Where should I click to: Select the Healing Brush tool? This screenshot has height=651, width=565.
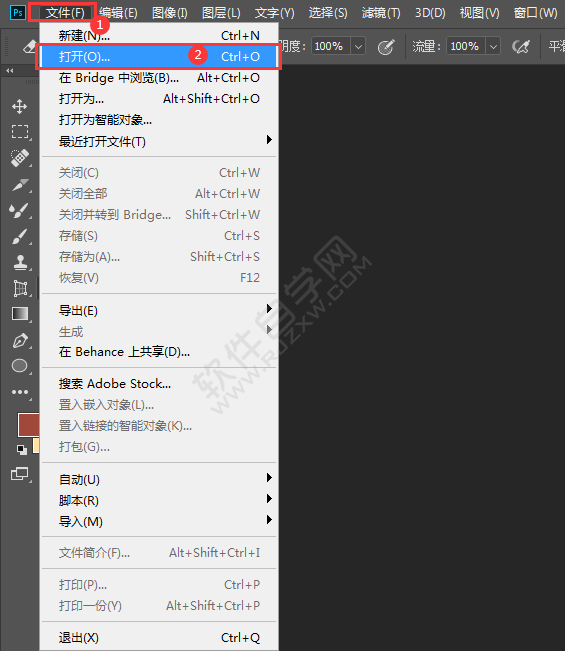click(20, 158)
